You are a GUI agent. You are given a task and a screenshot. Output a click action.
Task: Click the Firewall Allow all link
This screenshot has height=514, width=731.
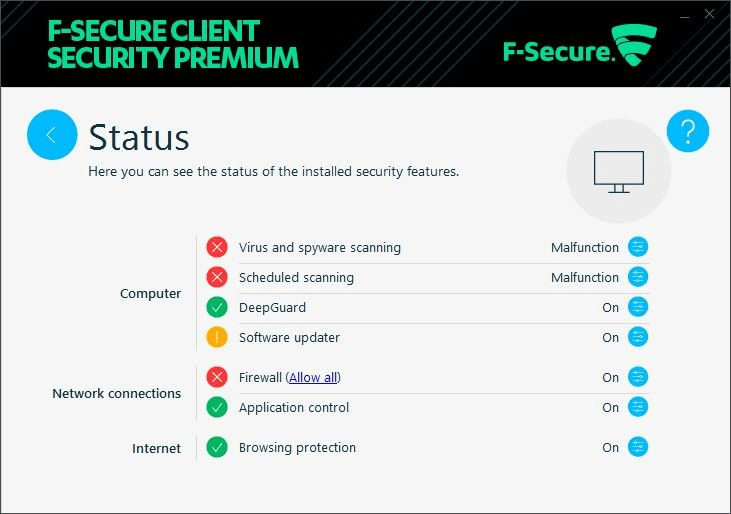tap(313, 377)
